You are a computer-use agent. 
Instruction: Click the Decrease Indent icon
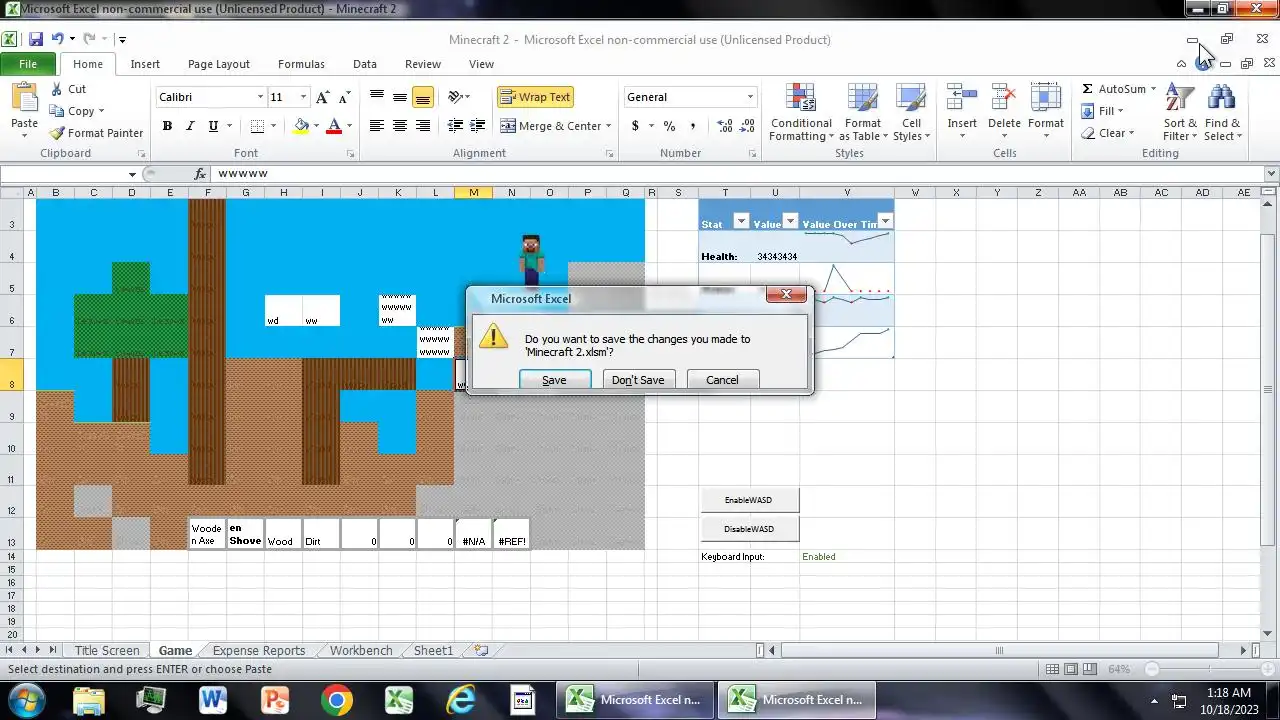pyautogui.click(x=455, y=126)
